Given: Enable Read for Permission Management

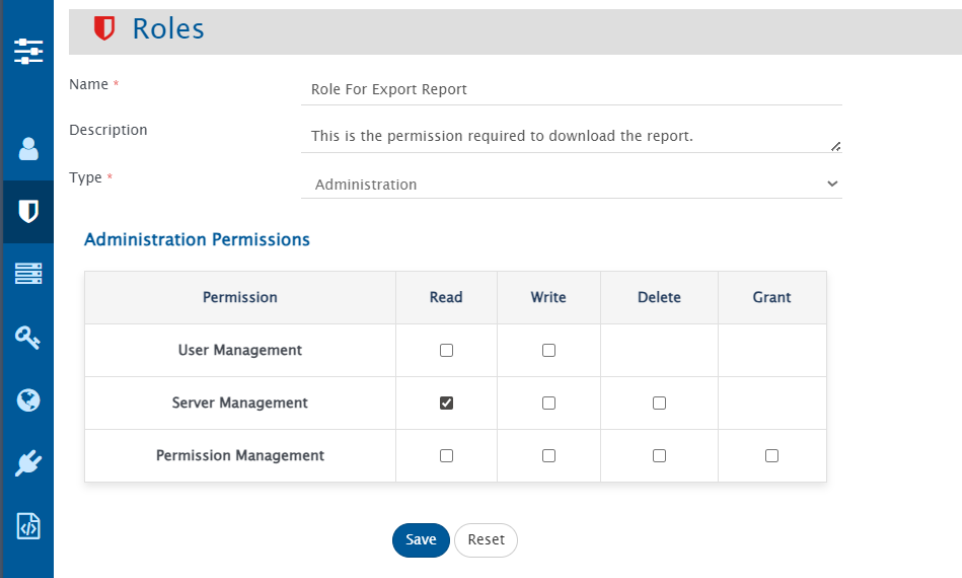Looking at the screenshot, I should coord(447,456).
